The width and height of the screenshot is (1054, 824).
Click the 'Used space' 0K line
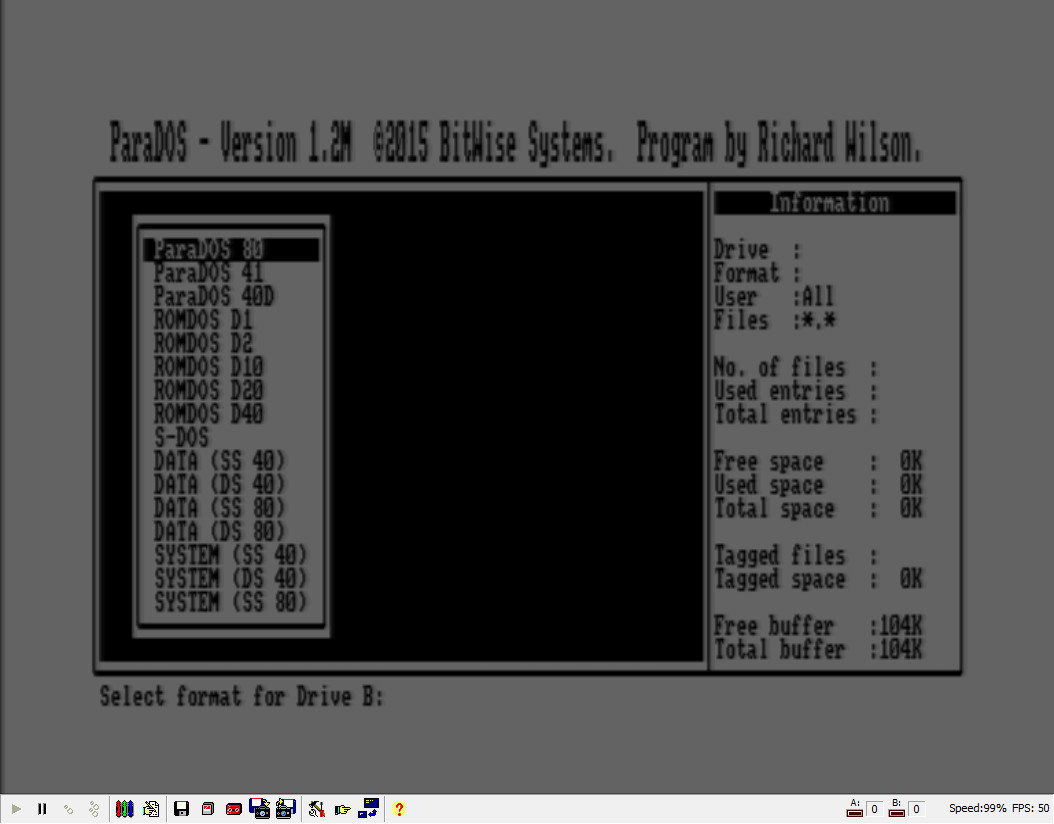818,485
